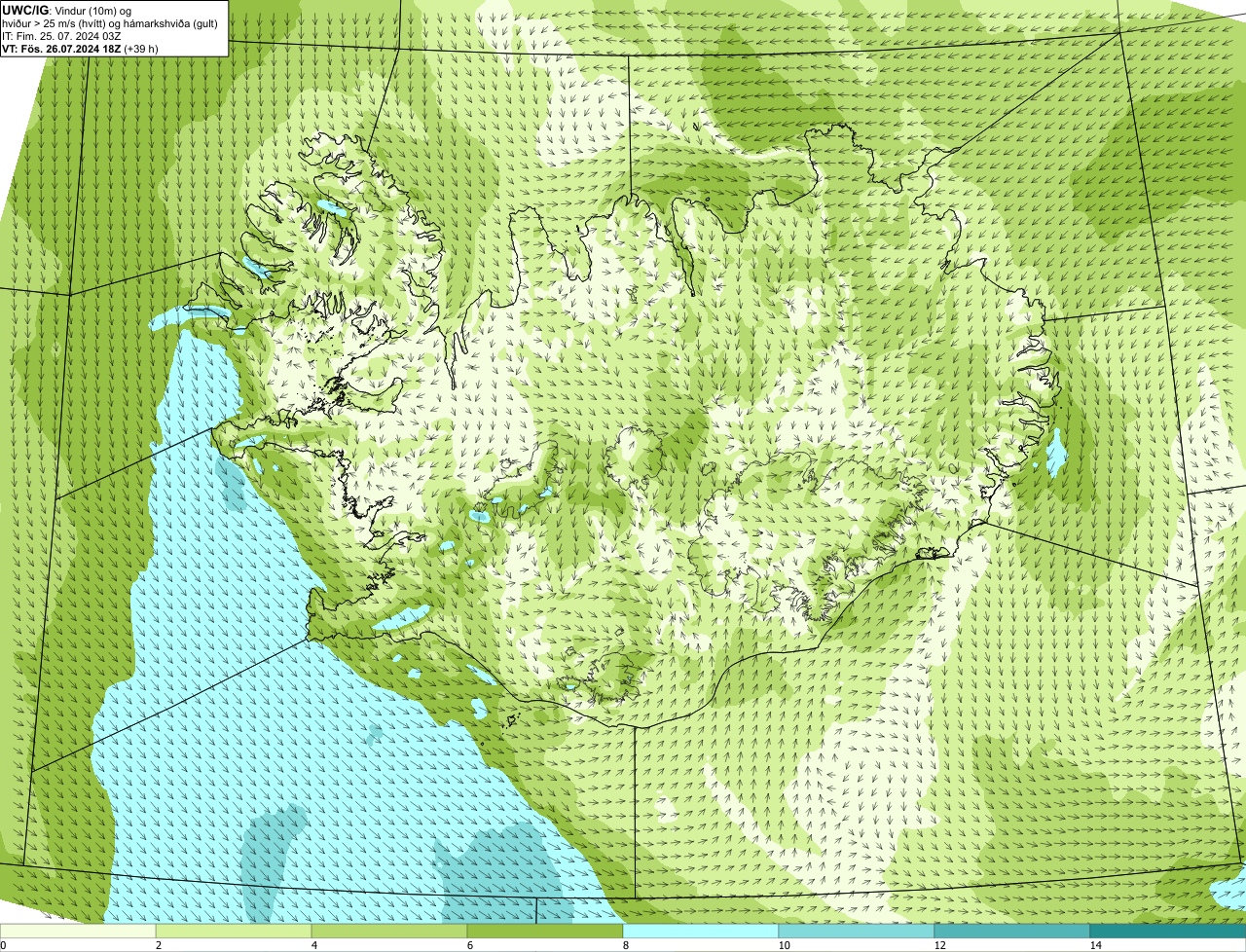Select the 6–8 m/s darker green colorbar segment
This screenshot has height=952, width=1246.
[545, 932]
